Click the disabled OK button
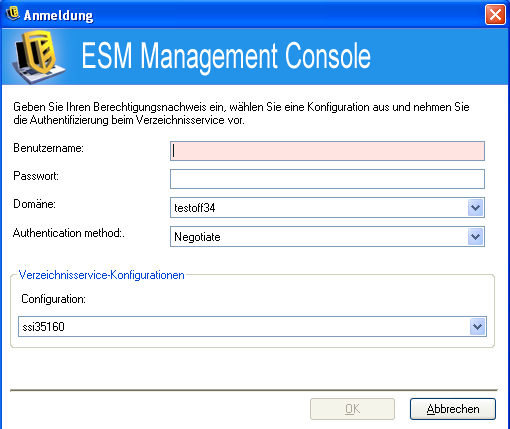 click(x=352, y=409)
